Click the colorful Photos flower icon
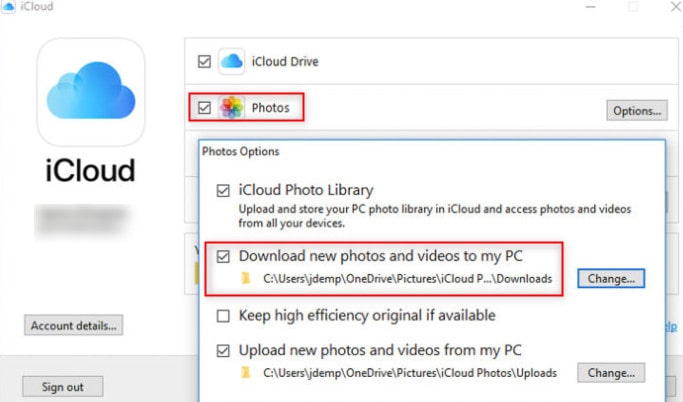Image resolution: width=683 pixels, height=402 pixels. [x=231, y=108]
